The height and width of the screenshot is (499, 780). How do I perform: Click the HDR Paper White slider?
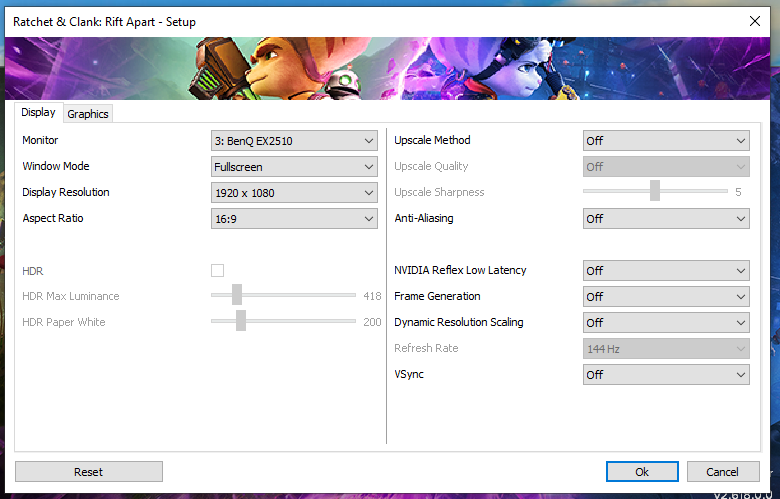(x=284, y=321)
